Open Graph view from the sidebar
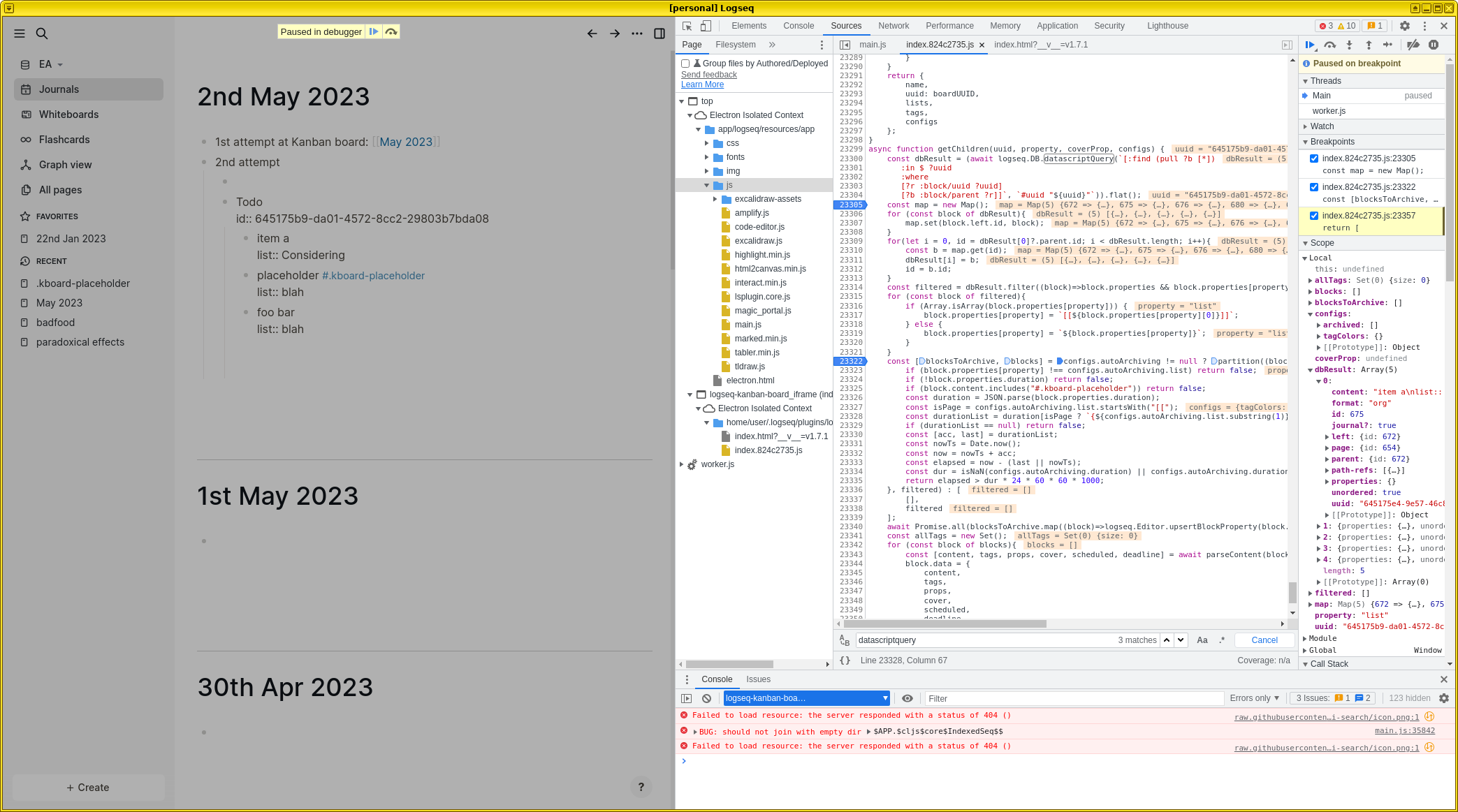The image size is (1458, 812). (x=65, y=164)
